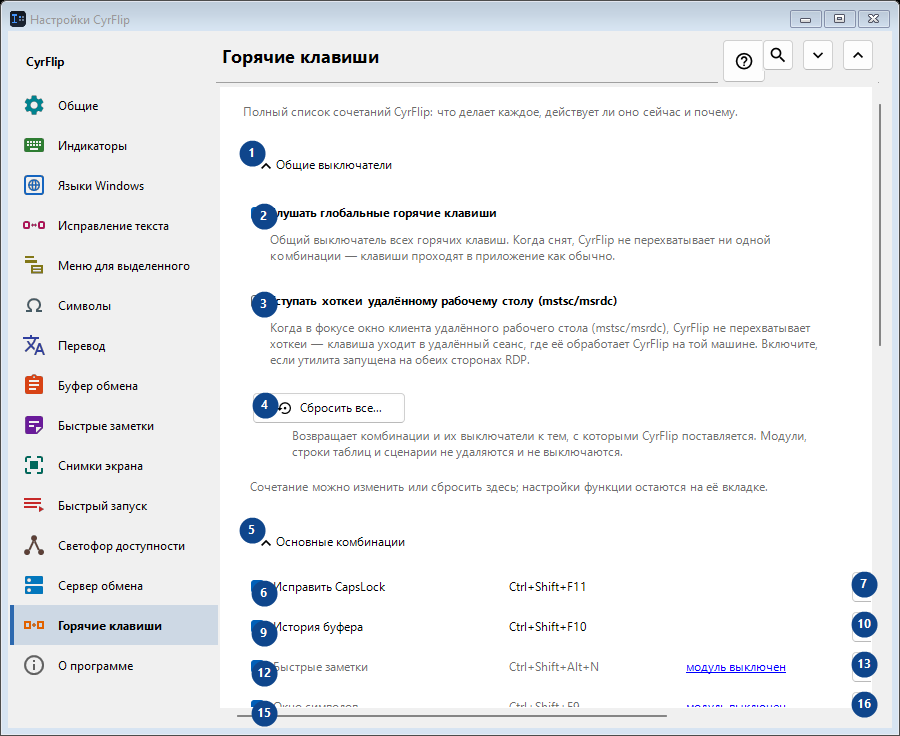Click the Ctrl+Shift+F10 shortcut for История буфера
900x736 pixels.
pos(548,627)
